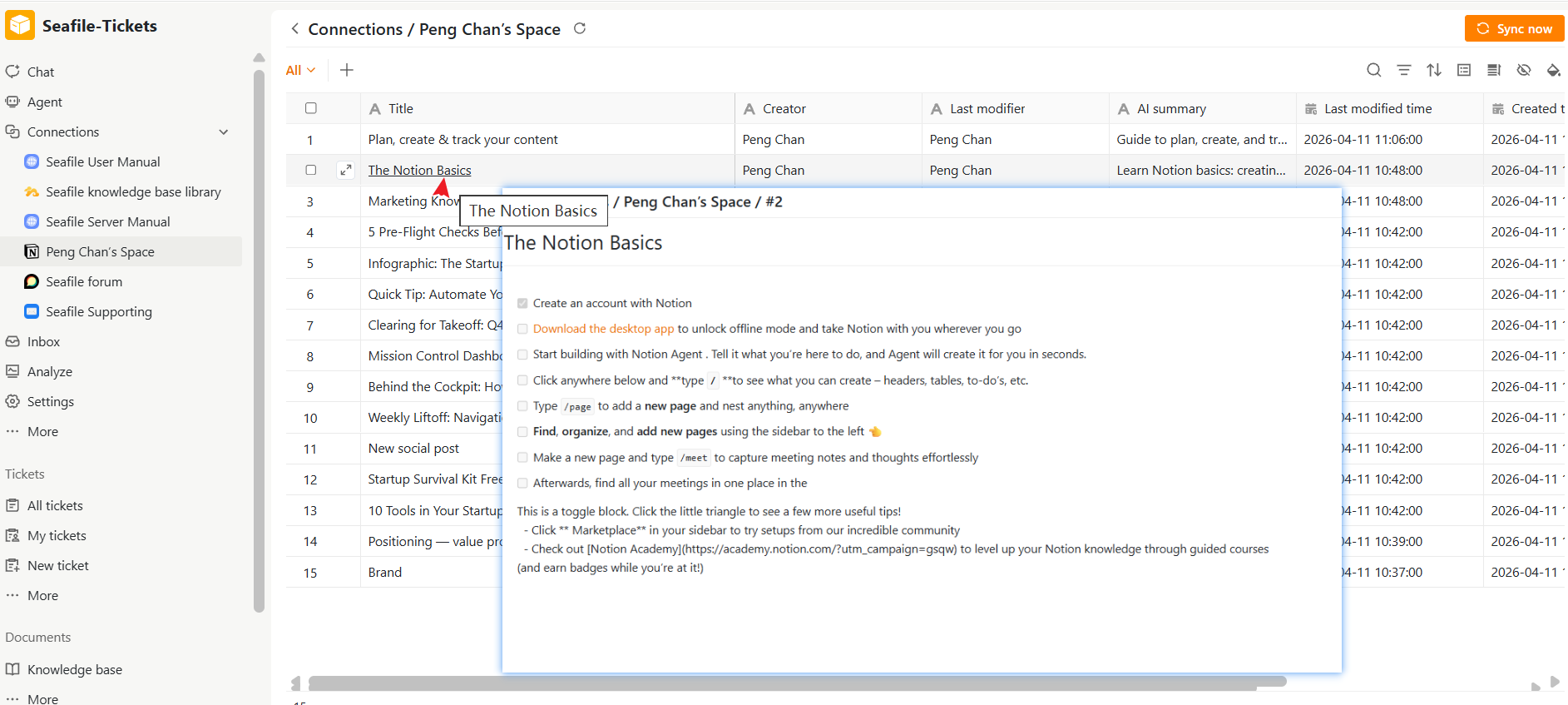Select The Notion Basics row checkbox
The height and width of the screenshot is (705, 1568).
pos(311,170)
